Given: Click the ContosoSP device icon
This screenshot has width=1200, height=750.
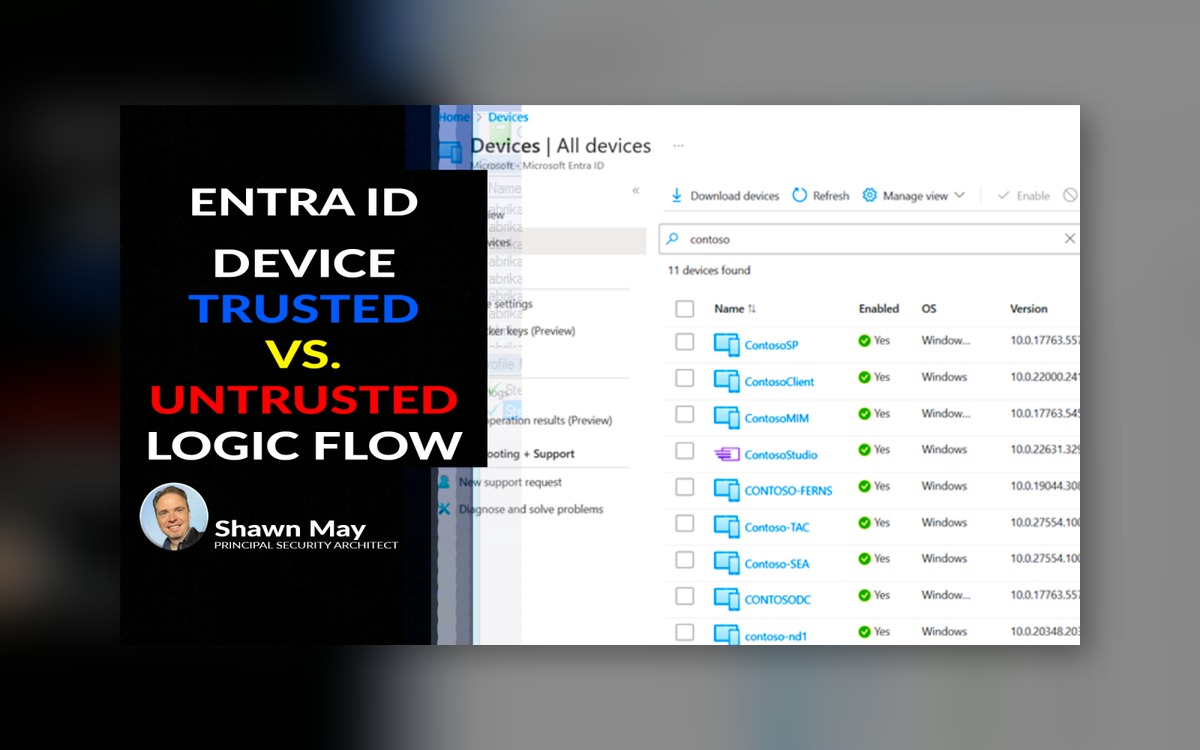Looking at the screenshot, I should (727, 344).
